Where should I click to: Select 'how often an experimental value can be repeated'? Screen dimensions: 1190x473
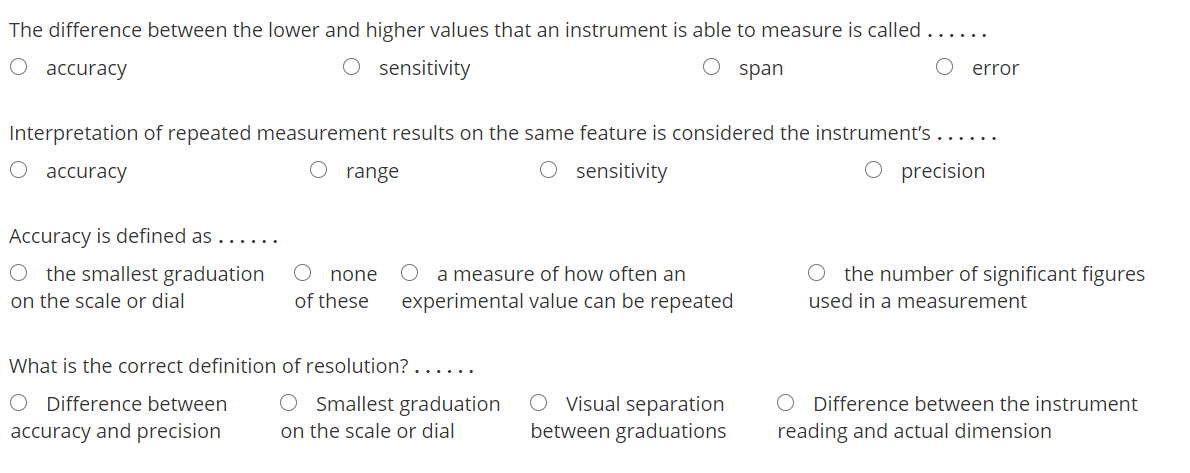[x=410, y=273]
